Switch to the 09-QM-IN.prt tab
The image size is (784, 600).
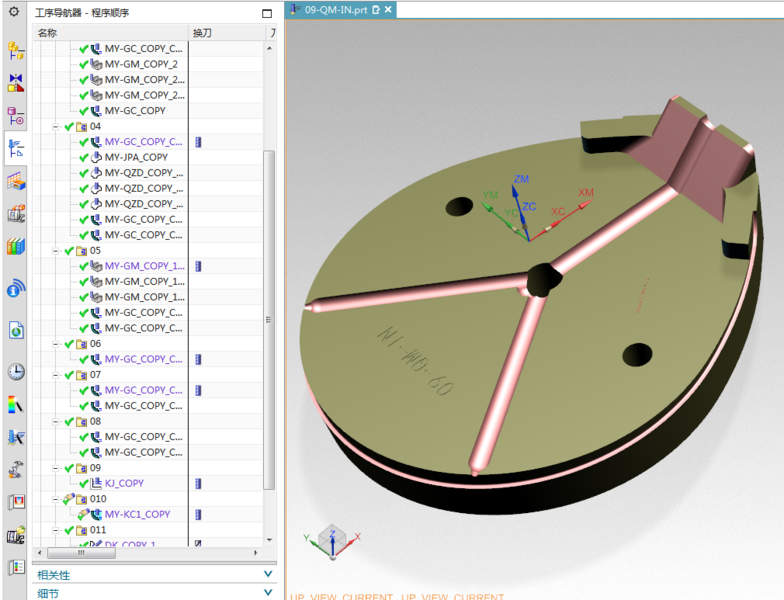click(335, 9)
